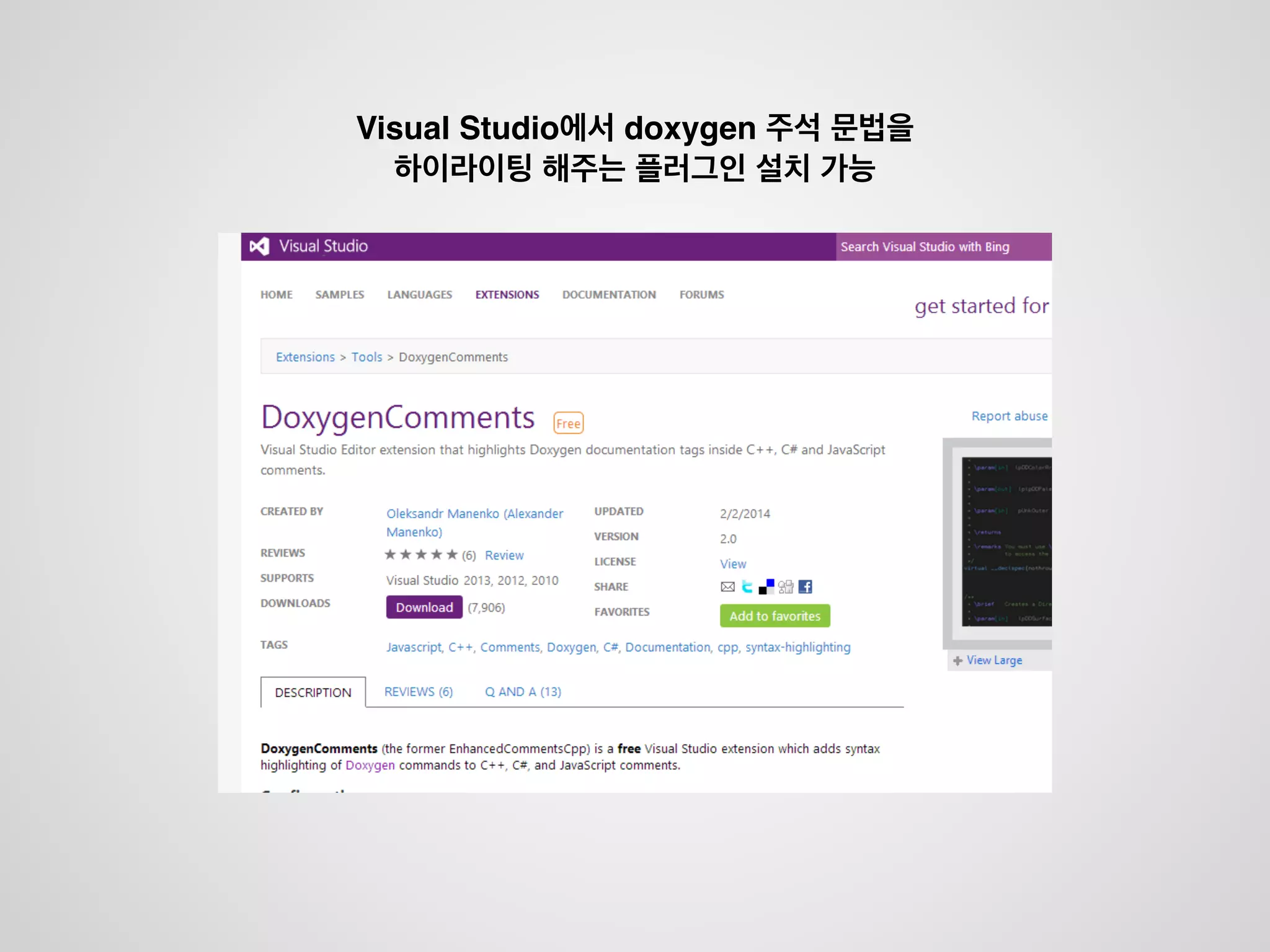The image size is (1270, 952).
Task: Click the Visual Studio logo icon
Action: click(x=259, y=247)
